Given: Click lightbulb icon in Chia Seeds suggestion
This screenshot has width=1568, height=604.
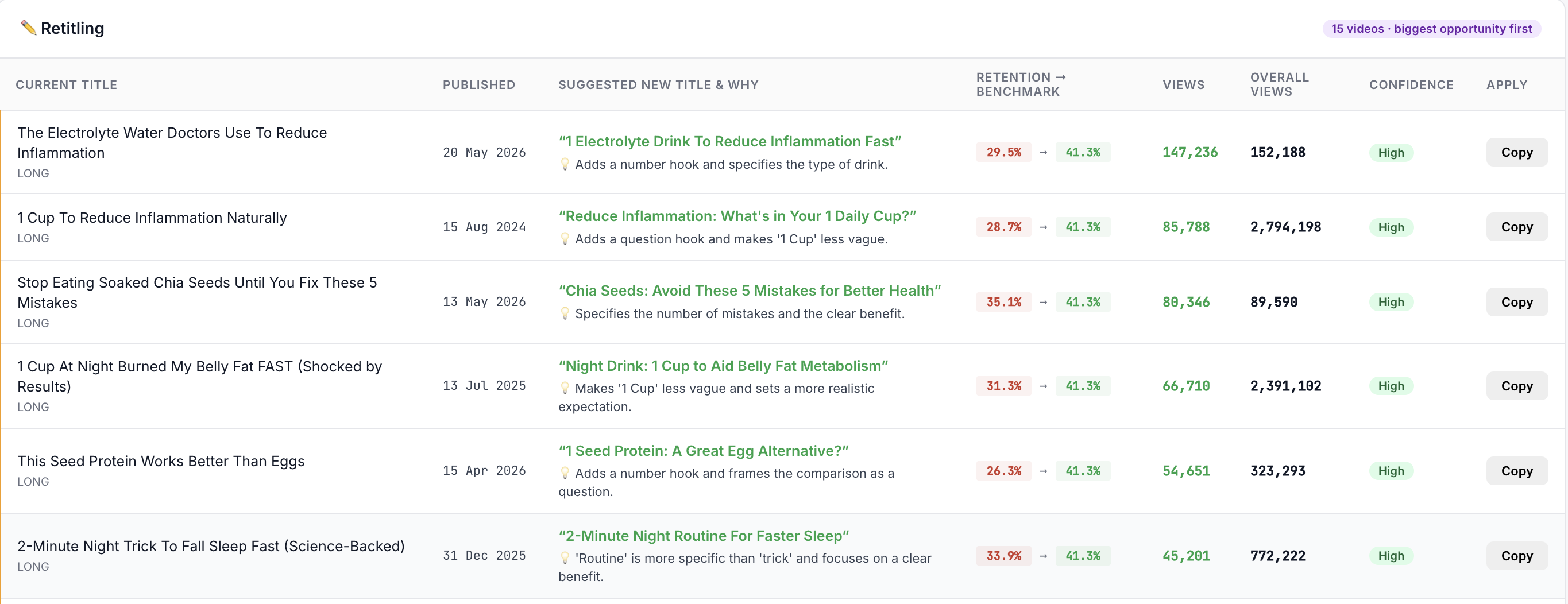Looking at the screenshot, I should [565, 313].
